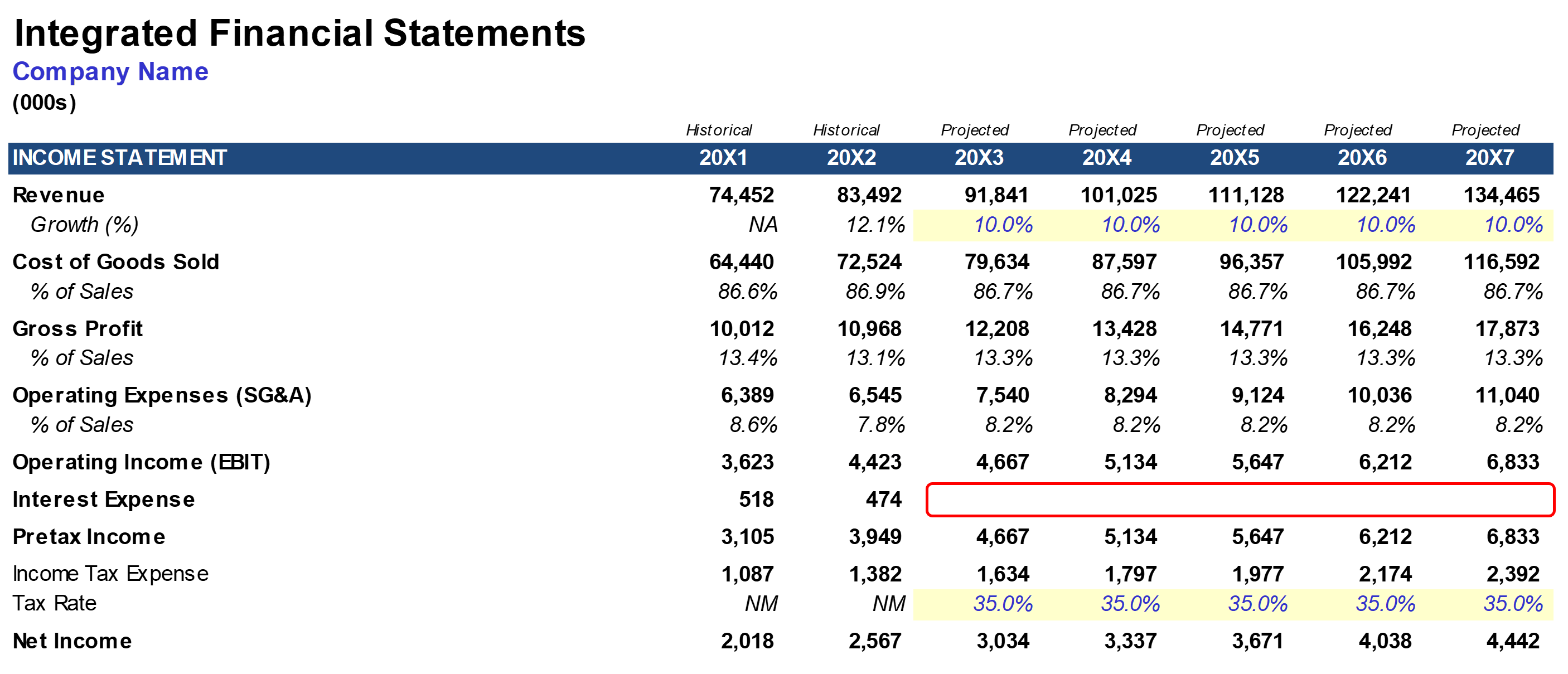Click the Interest Expense value 474
The image size is (1568, 674).
[884, 500]
